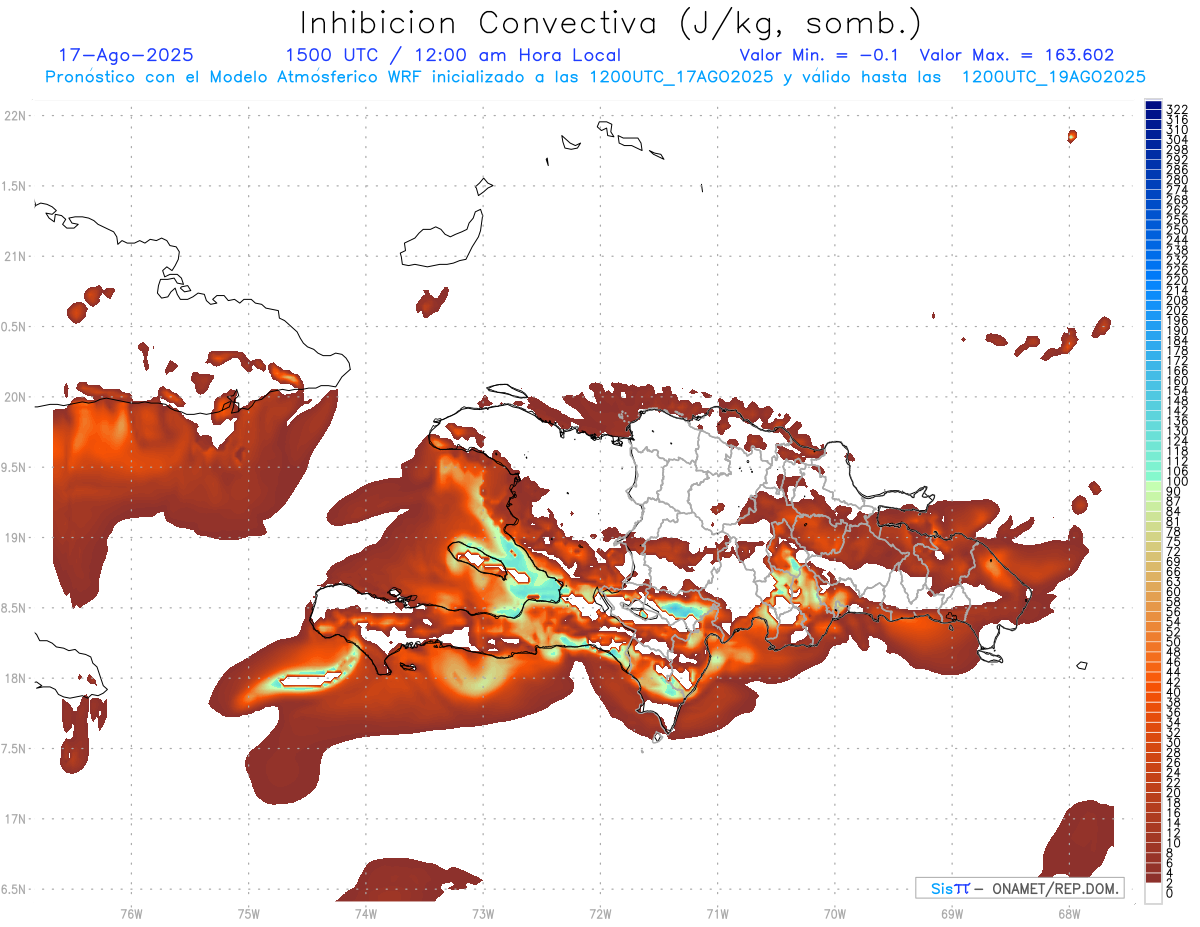
Task: Select the date text "17-Ago-2025"
Action: (x=126, y=55)
